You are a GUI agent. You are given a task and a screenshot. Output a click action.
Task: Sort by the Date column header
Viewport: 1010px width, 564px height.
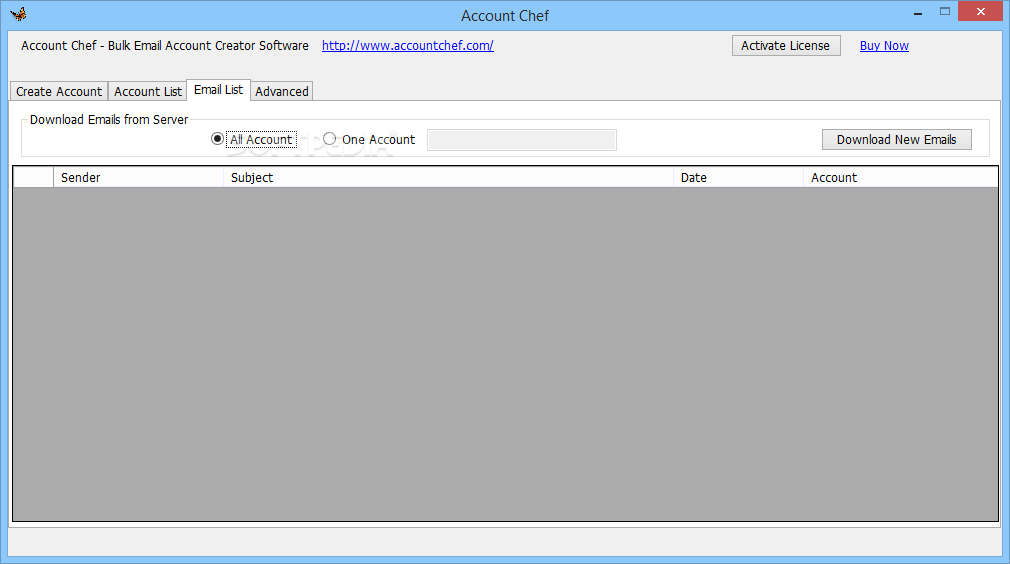pos(738,178)
